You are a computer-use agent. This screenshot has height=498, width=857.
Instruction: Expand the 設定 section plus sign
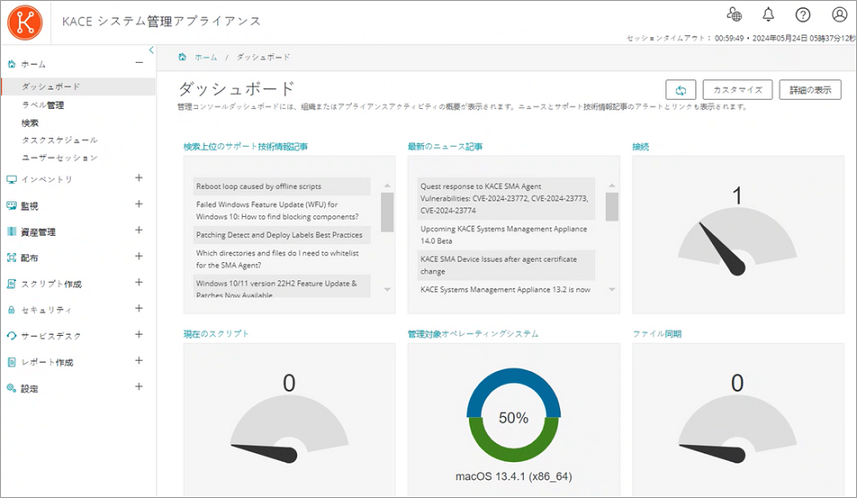(139, 386)
